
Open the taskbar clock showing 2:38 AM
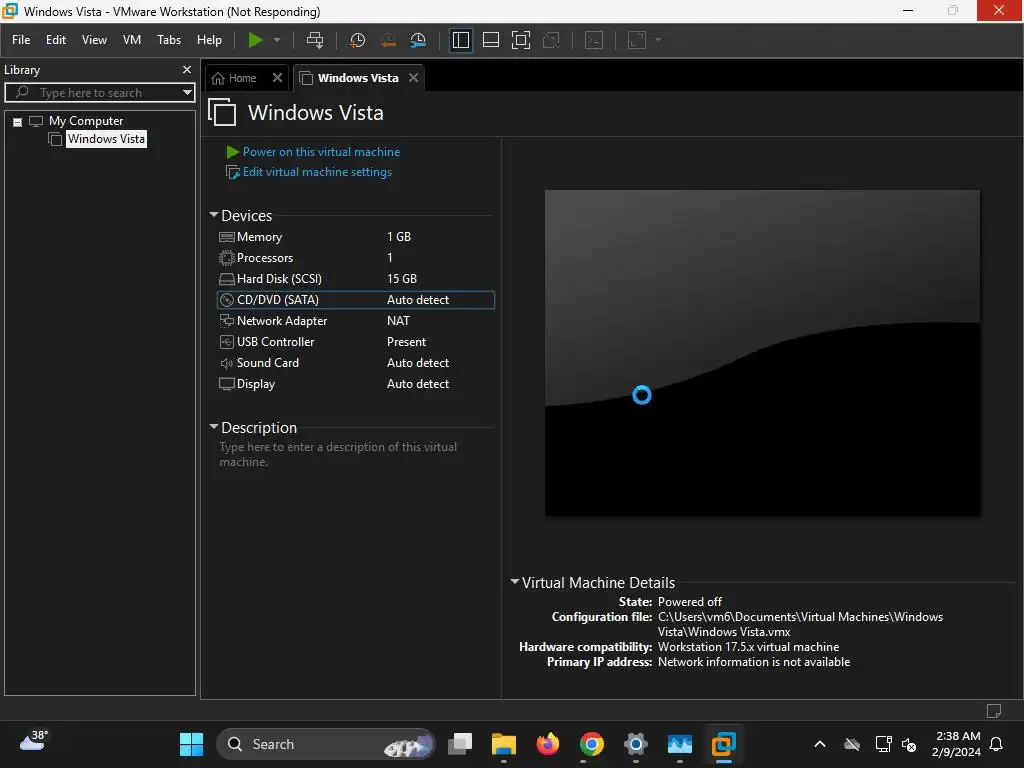957,744
